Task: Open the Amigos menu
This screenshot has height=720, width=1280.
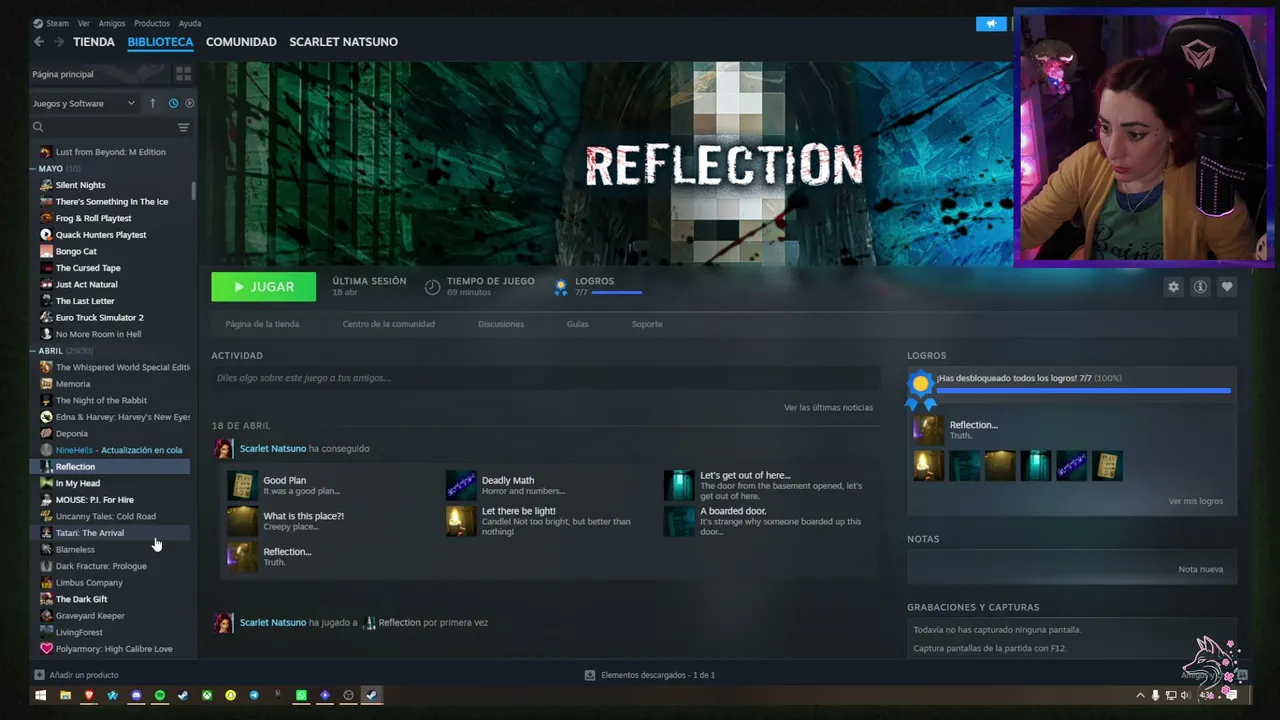Action: click(x=112, y=23)
